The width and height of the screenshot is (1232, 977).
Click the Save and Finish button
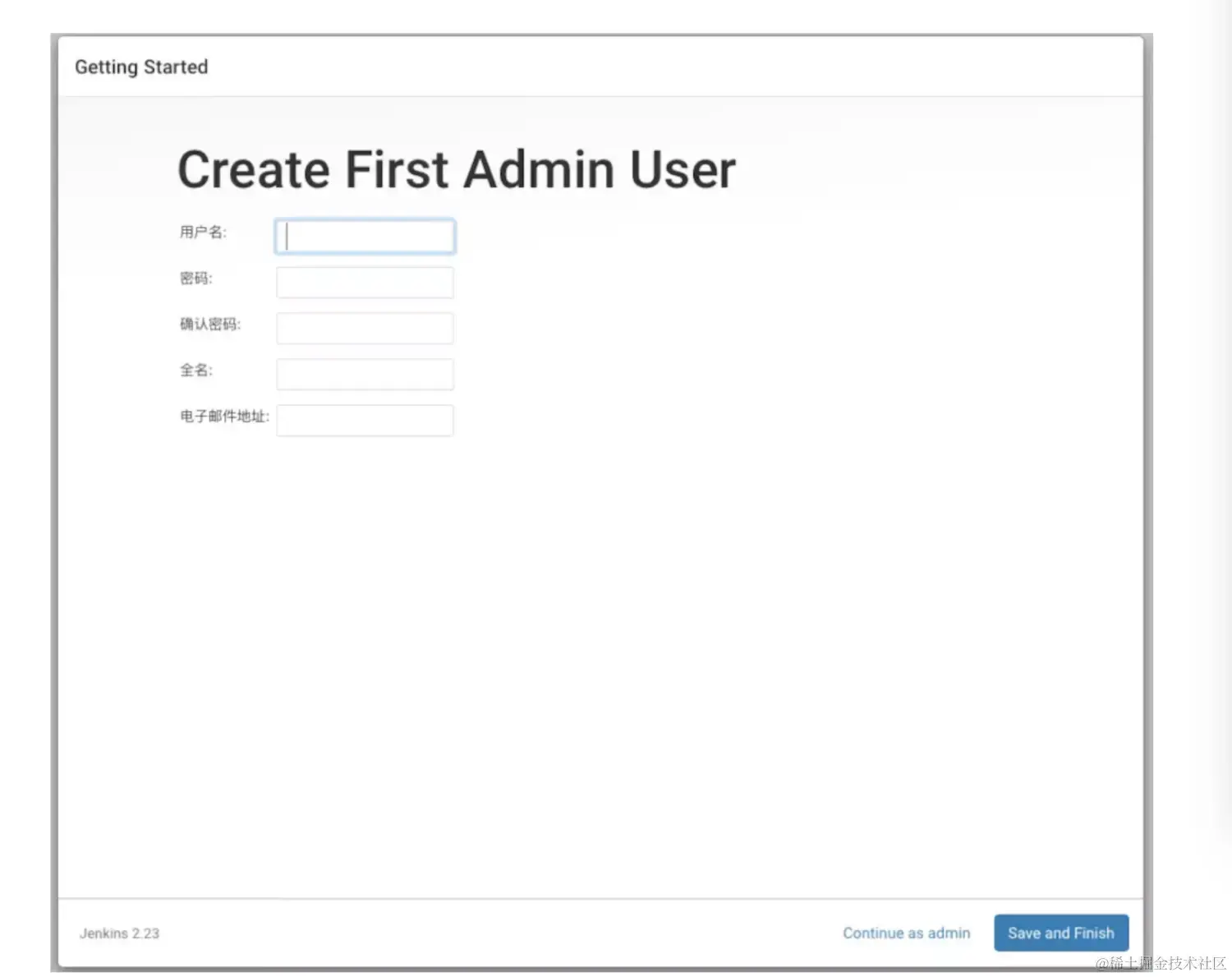point(1061,933)
